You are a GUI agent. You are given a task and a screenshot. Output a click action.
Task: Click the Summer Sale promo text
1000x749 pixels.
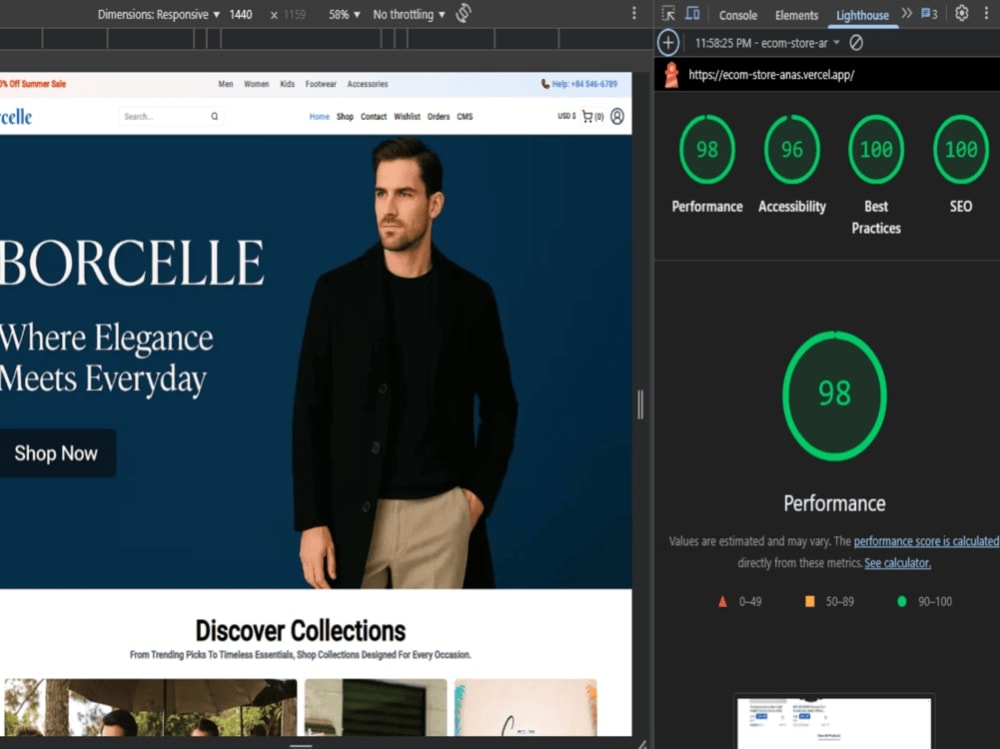coord(33,84)
